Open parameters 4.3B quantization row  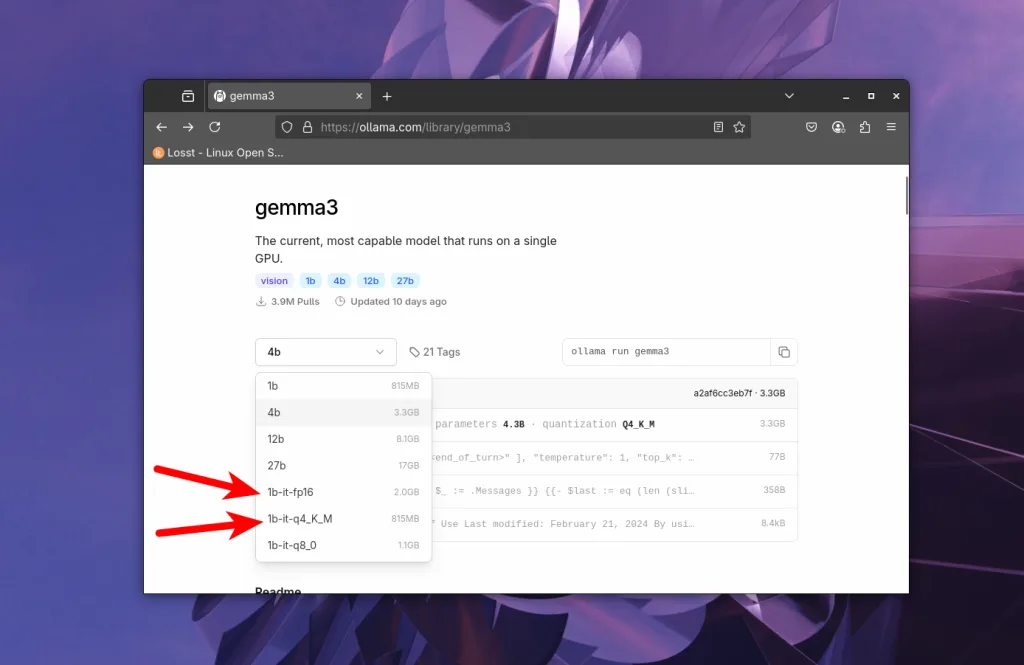pos(615,425)
